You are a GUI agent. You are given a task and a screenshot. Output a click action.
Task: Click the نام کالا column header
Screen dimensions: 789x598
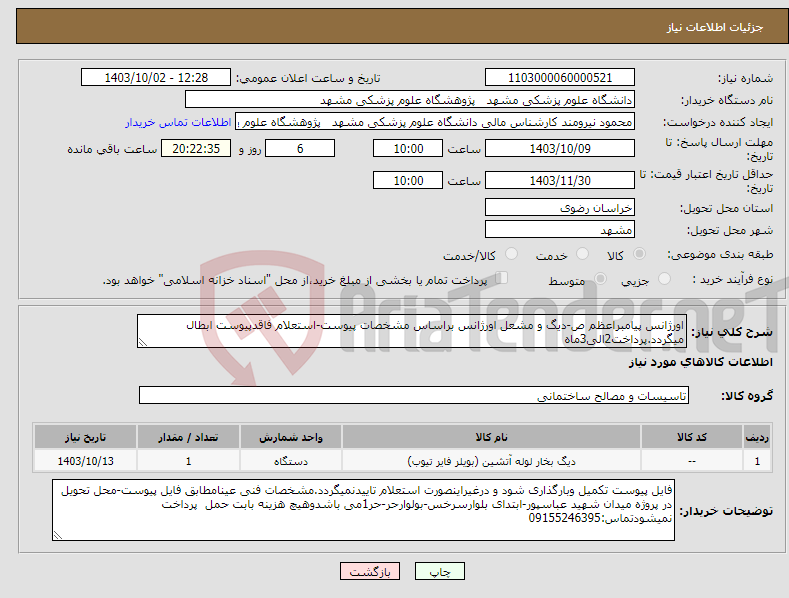pos(491,437)
